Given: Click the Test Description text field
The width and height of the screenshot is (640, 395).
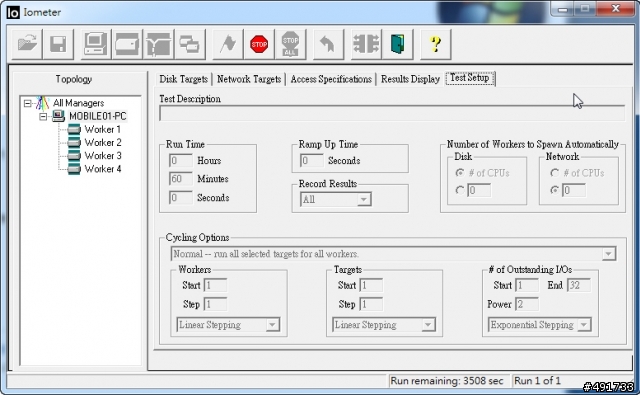Looking at the screenshot, I should coord(392,113).
